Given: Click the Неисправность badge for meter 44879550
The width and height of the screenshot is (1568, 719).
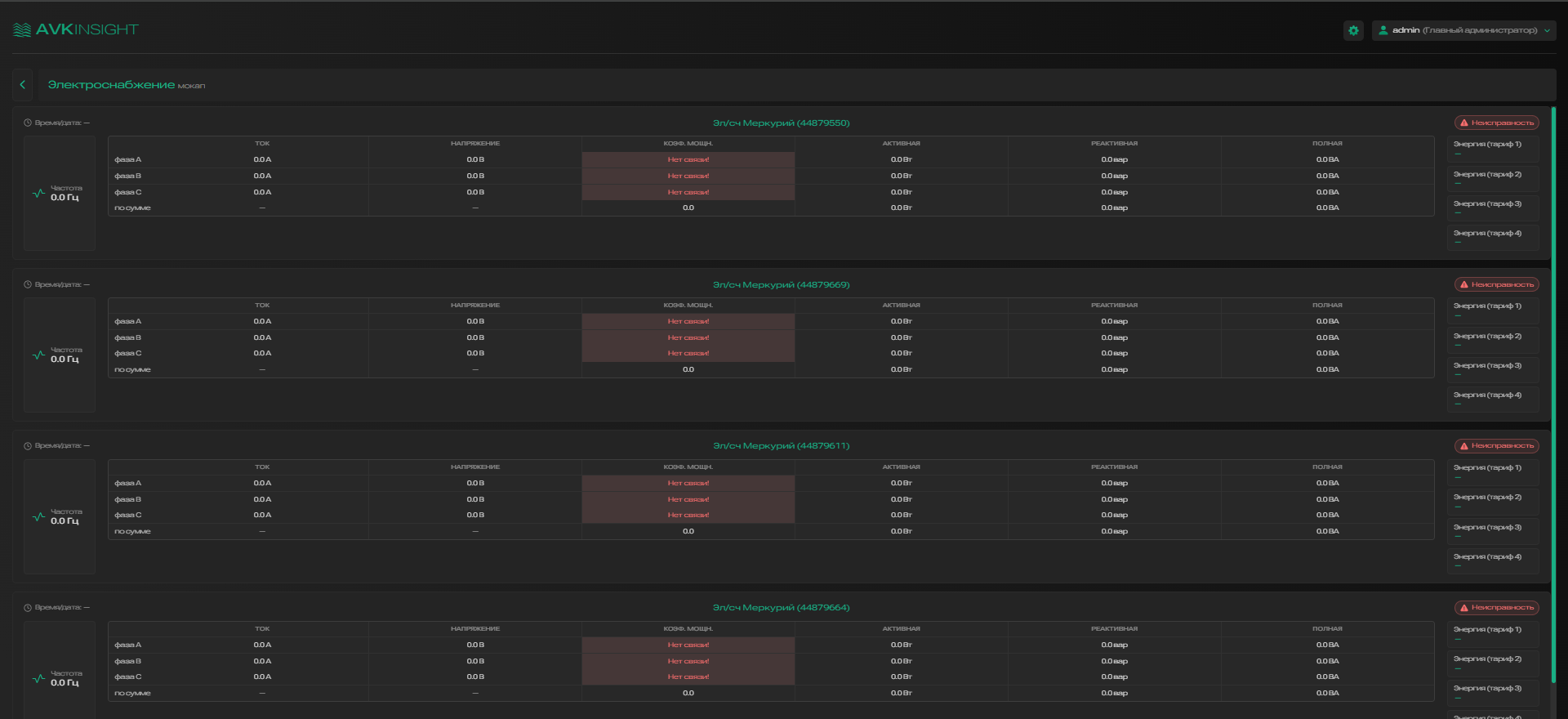Looking at the screenshot, I should pyautogui.click(x=1497, y=123).
